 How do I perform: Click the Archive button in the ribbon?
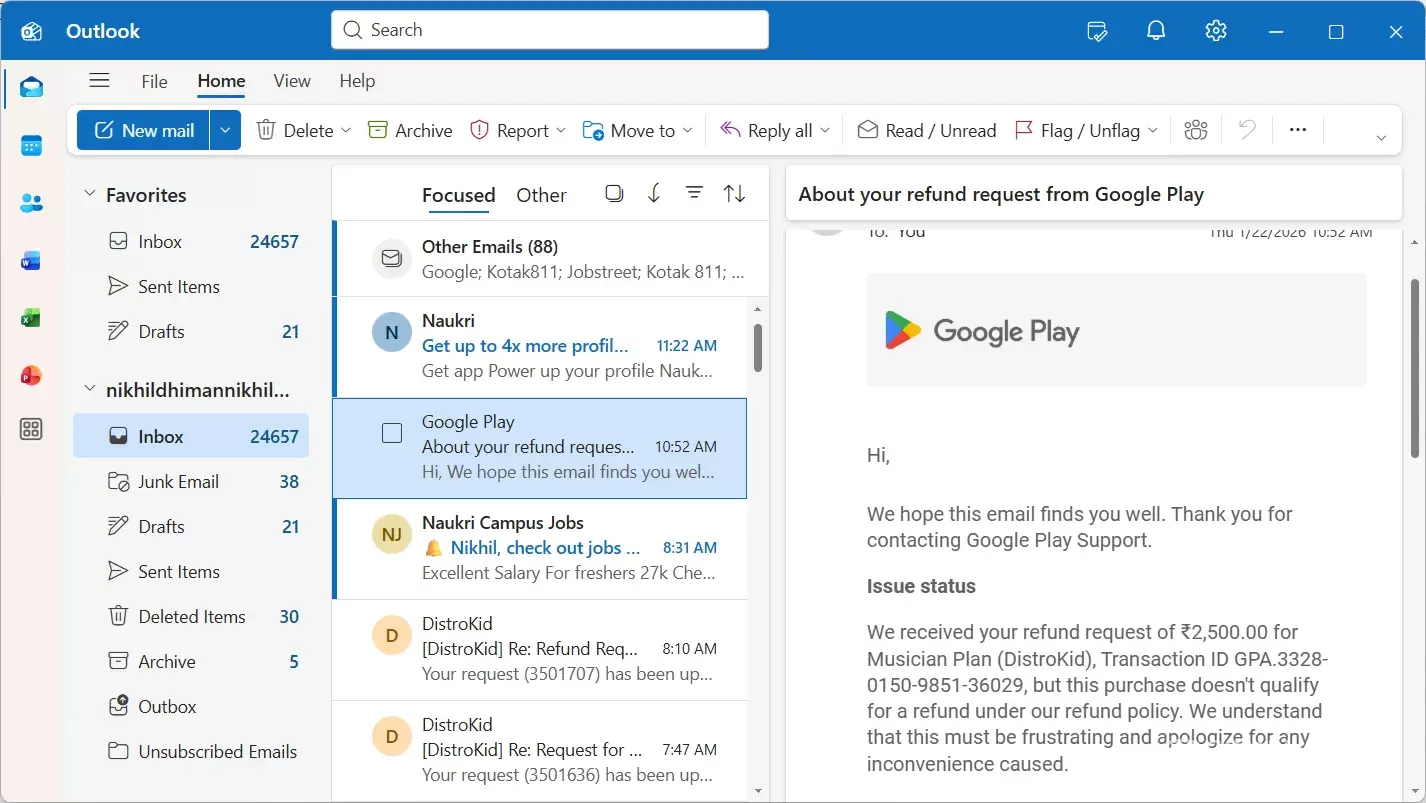coord(410,130)
